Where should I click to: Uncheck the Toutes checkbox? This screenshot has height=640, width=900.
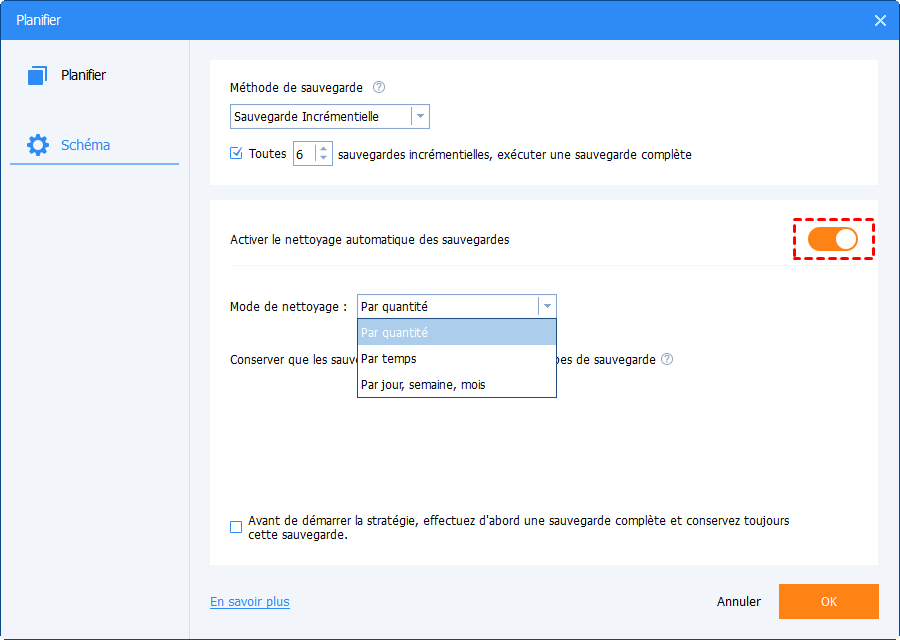click(x=236, y=153)
